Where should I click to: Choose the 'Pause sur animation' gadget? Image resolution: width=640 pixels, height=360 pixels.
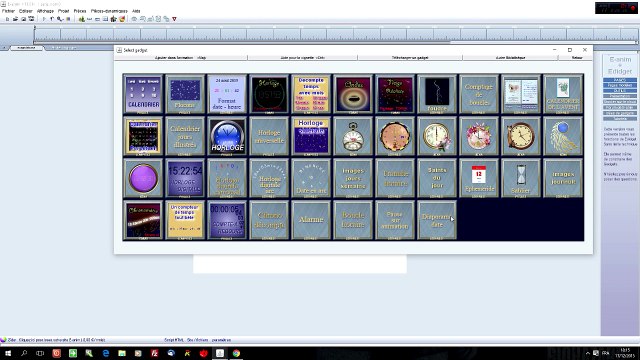click(x=395, y=220)
